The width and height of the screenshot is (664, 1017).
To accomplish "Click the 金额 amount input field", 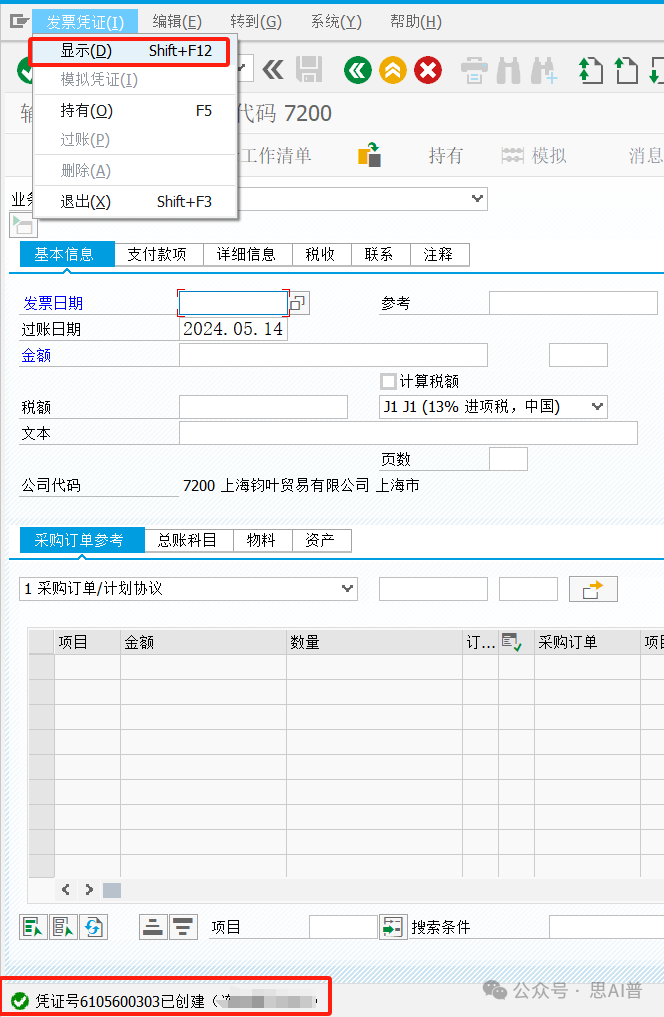I will tap(333, 355).
